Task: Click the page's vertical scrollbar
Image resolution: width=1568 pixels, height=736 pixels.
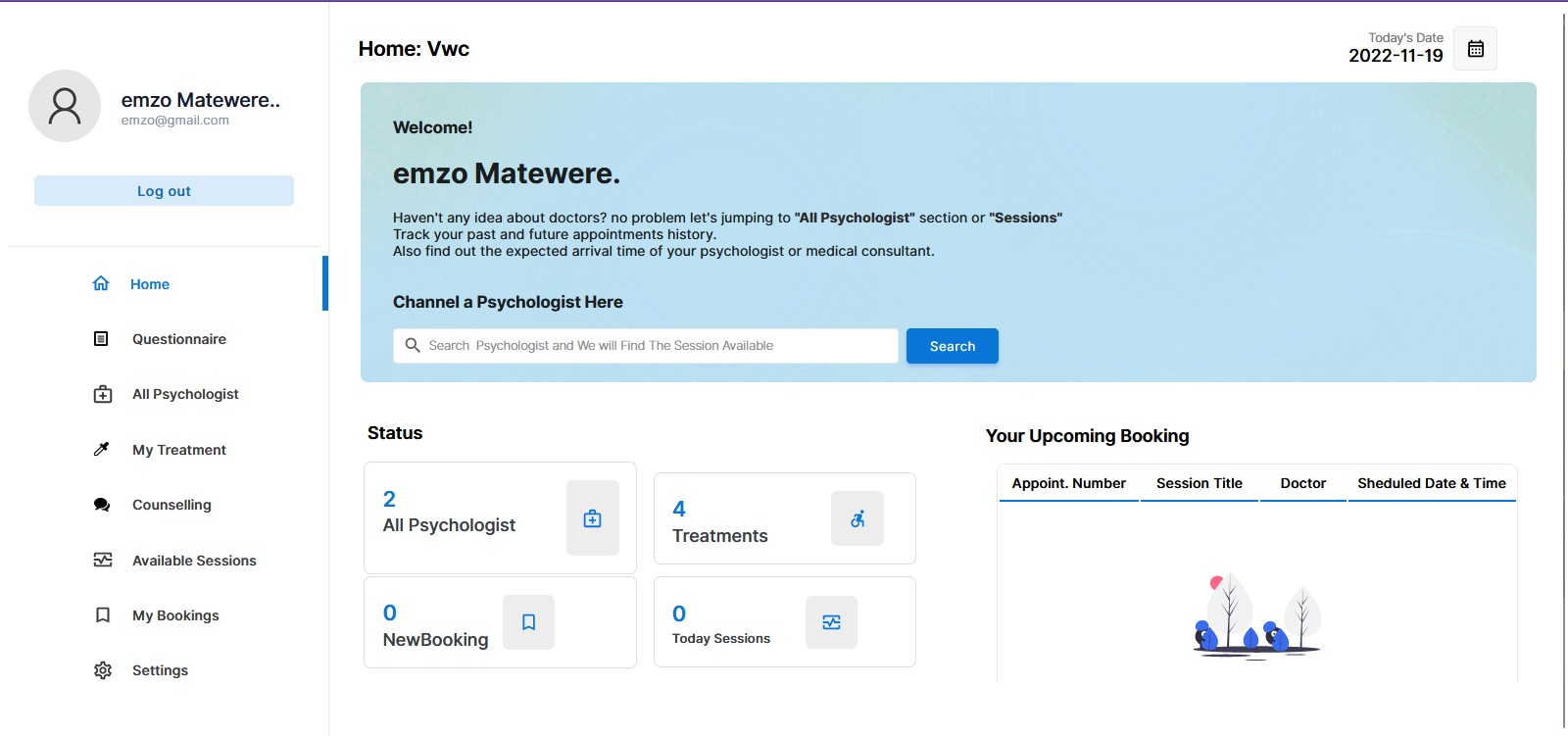Action: click(1563, 363)
